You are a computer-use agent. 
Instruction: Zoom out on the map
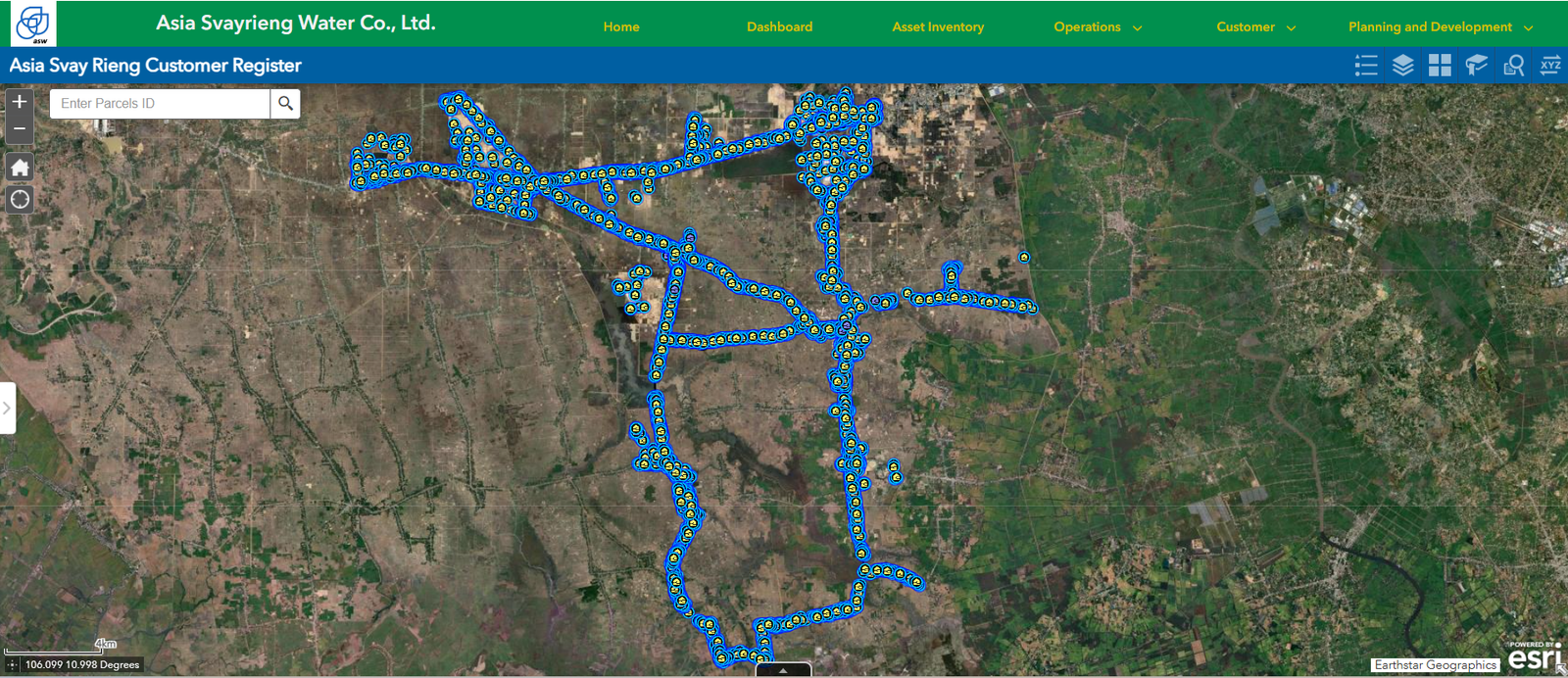click(x=20, y=129)
